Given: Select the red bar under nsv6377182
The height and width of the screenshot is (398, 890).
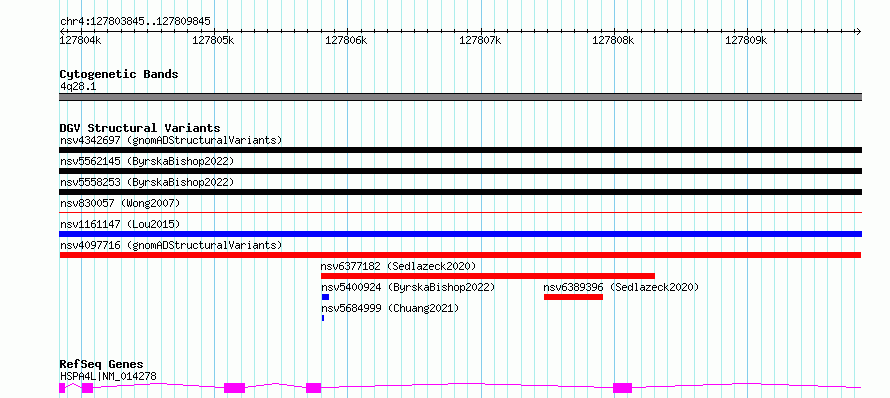Looking at the screenshot, I should pos(488,276).
